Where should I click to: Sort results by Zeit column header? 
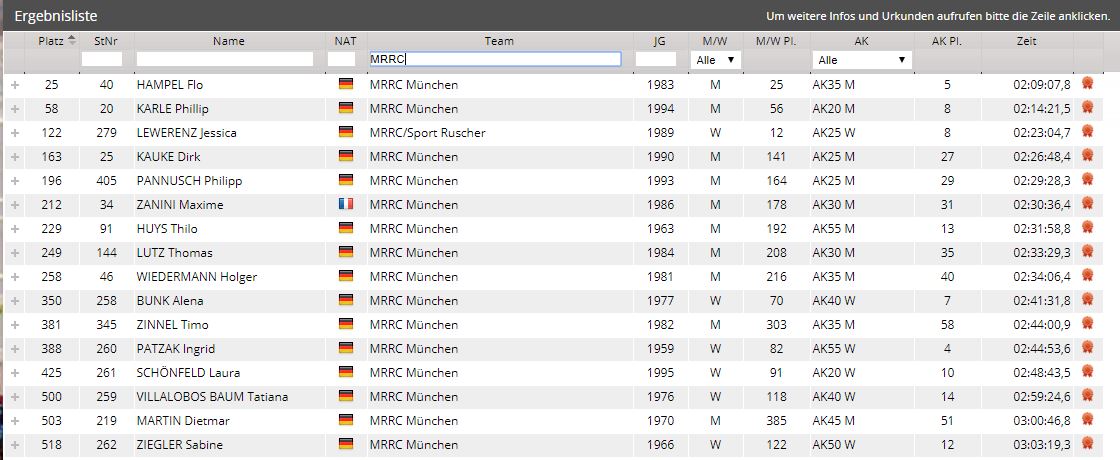1026,41
